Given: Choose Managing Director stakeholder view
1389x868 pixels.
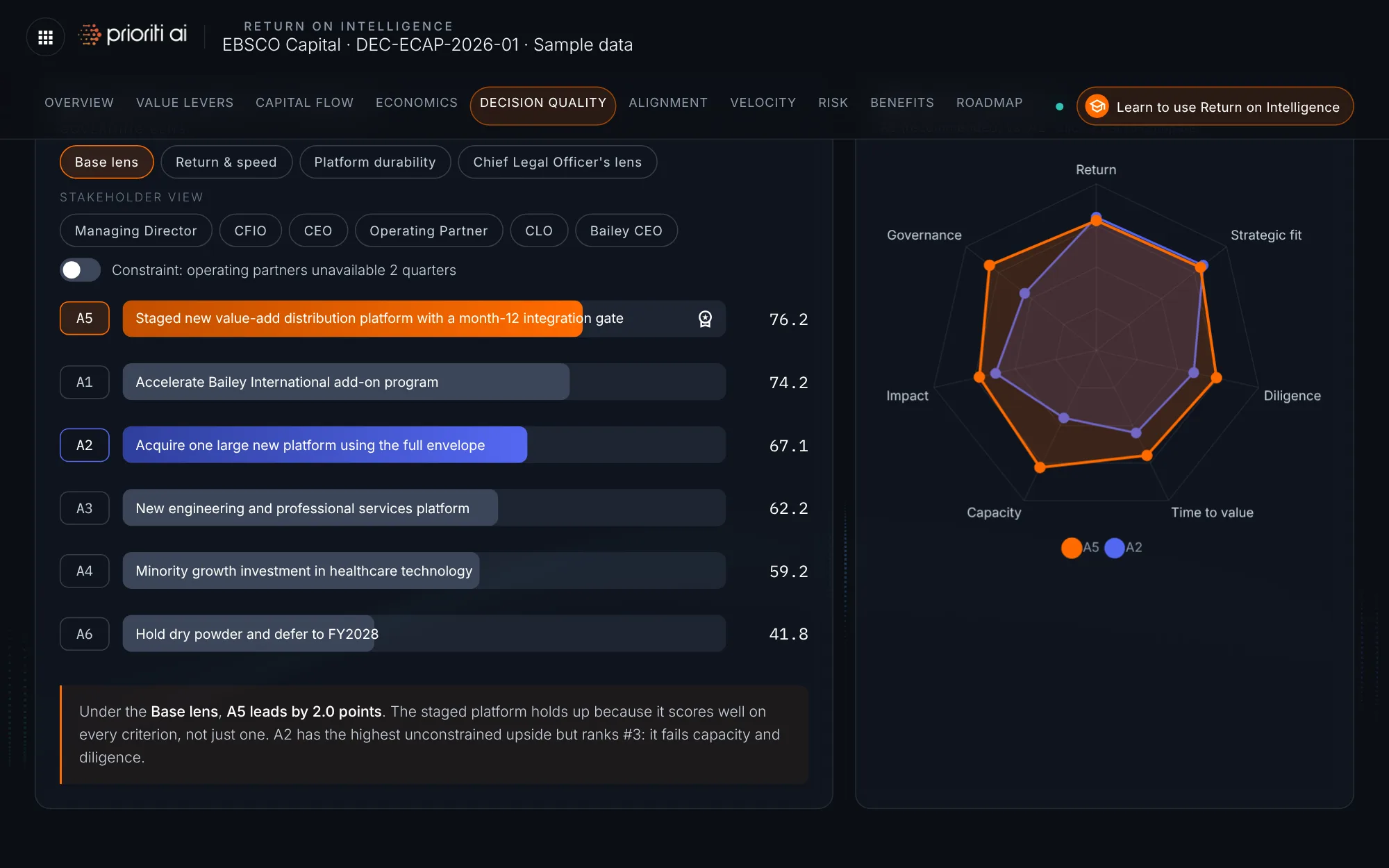Looking at the screenshot, I should pos(136,231).
